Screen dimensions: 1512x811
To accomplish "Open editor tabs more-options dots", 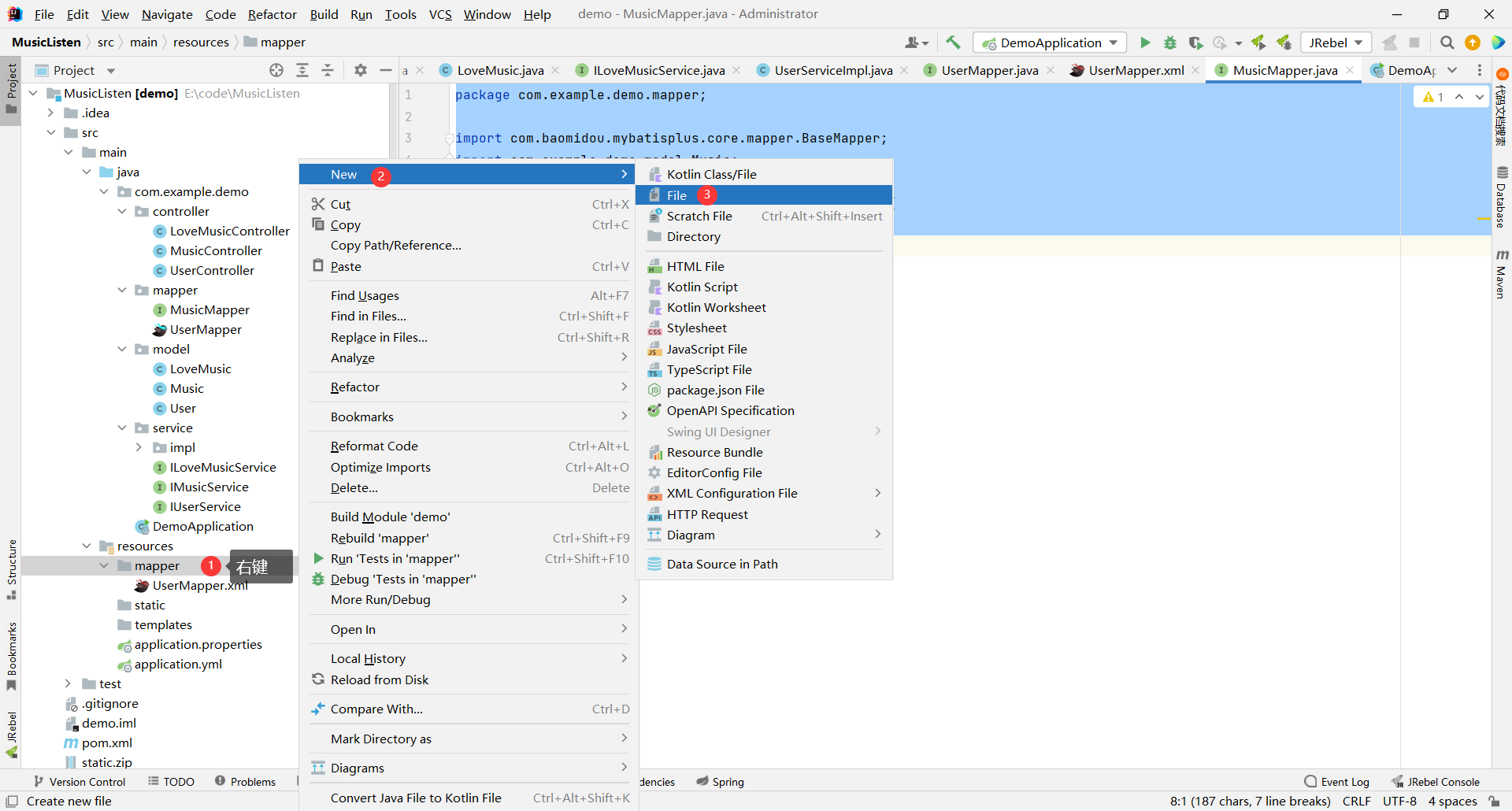I will (1480, 70).
